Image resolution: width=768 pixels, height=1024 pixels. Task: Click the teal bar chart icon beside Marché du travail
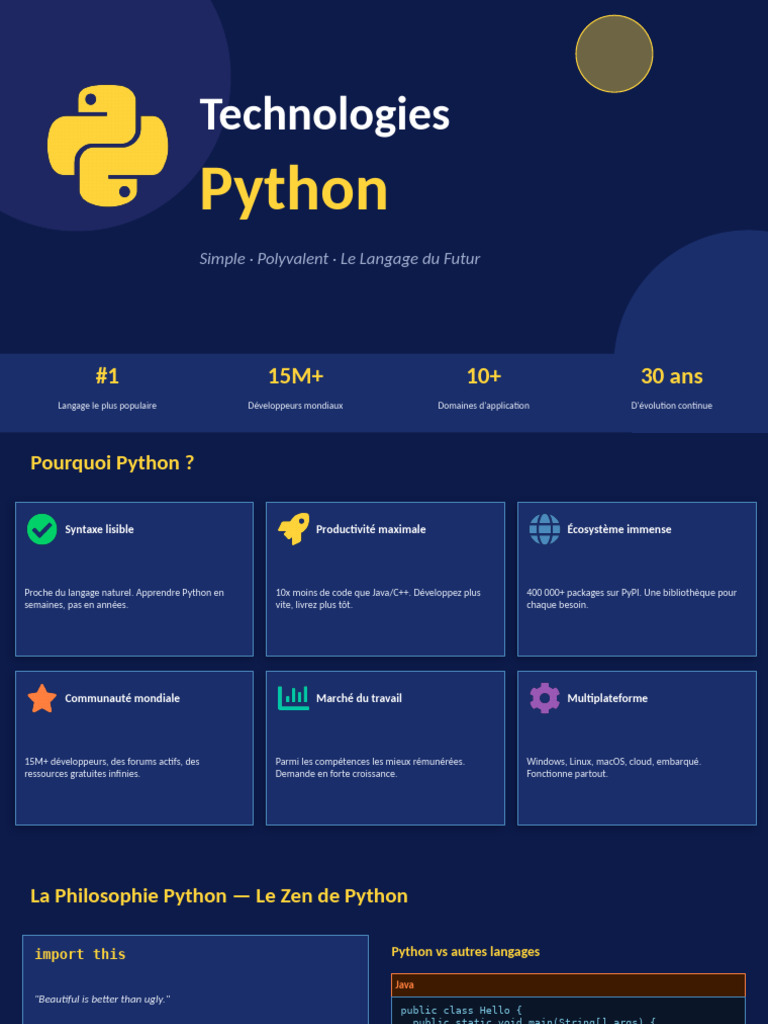tap(293, 698)
